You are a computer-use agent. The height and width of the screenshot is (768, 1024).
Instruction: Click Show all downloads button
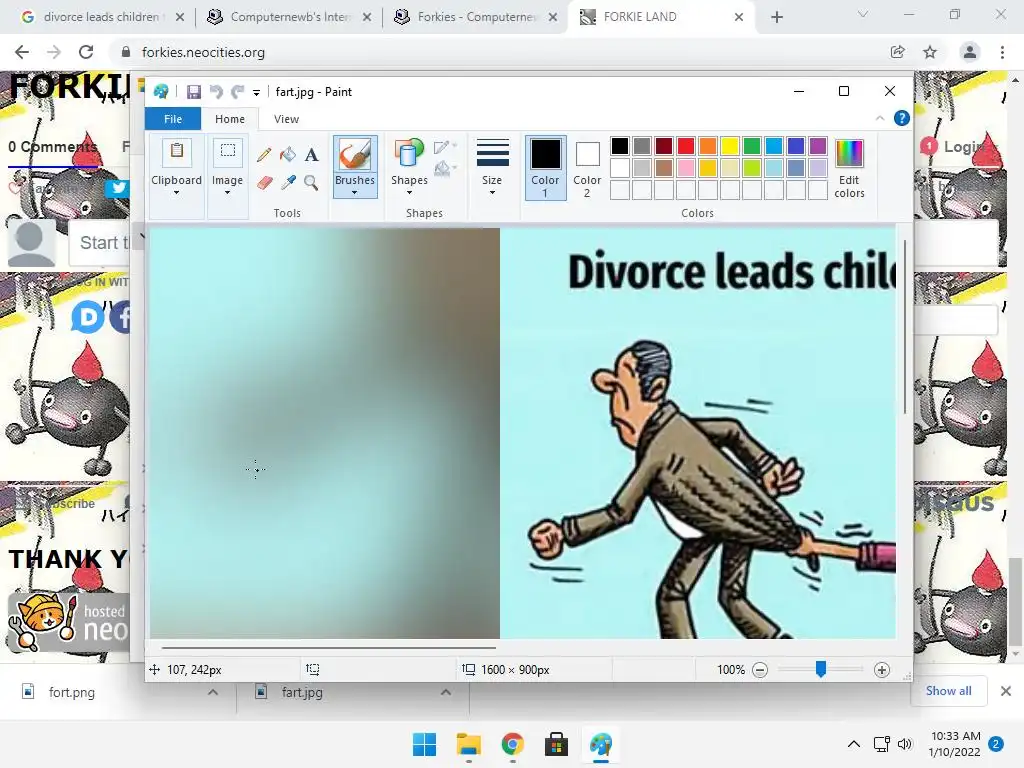point(948,691)
